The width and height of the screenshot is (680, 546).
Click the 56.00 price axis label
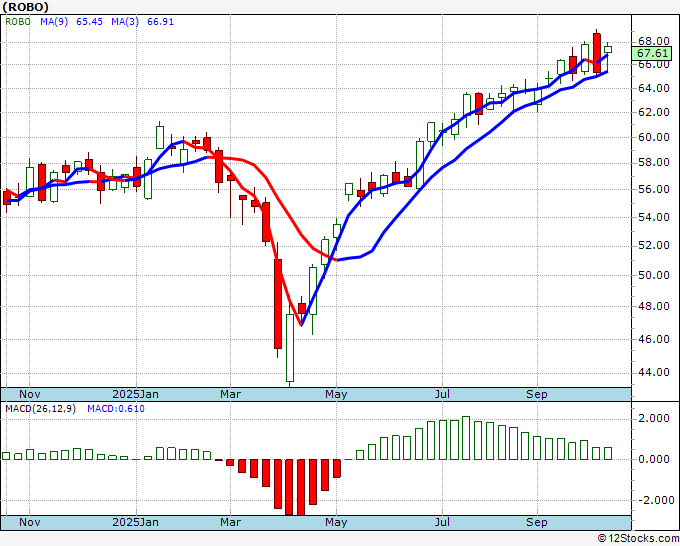pyautogui.click(x=654, y=190)
